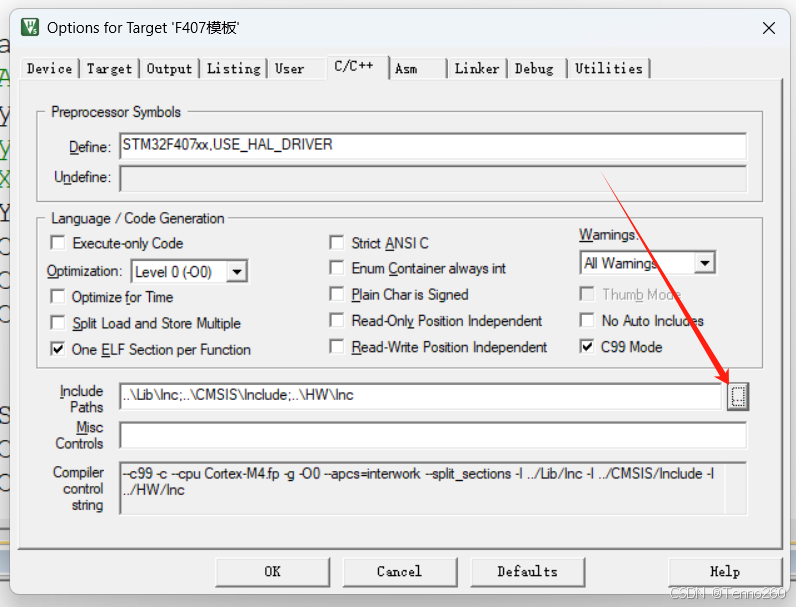Open Help for this dialog
This screenshot has height=607, width=796.
pos(725,572)
